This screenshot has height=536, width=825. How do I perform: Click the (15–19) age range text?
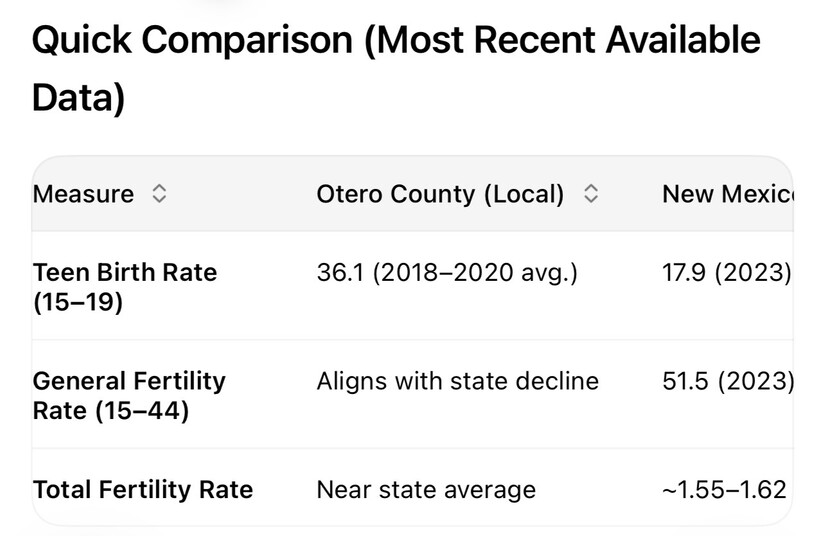(77, 302)
